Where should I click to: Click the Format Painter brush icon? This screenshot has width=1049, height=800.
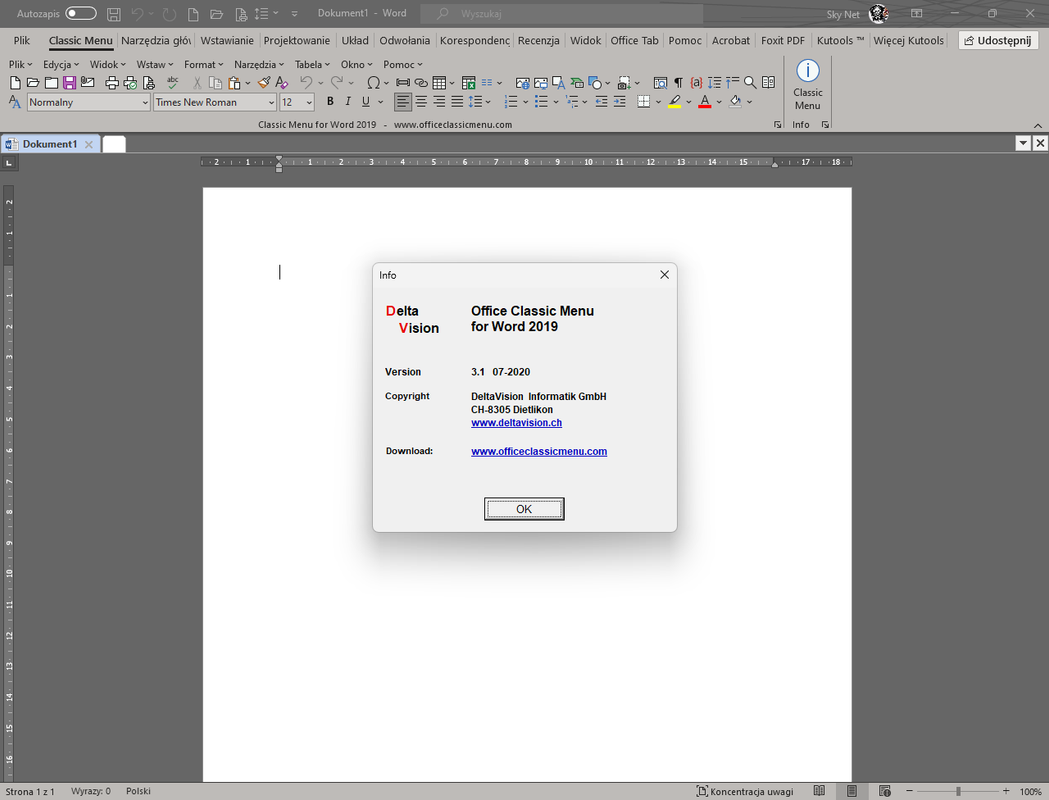264,83
